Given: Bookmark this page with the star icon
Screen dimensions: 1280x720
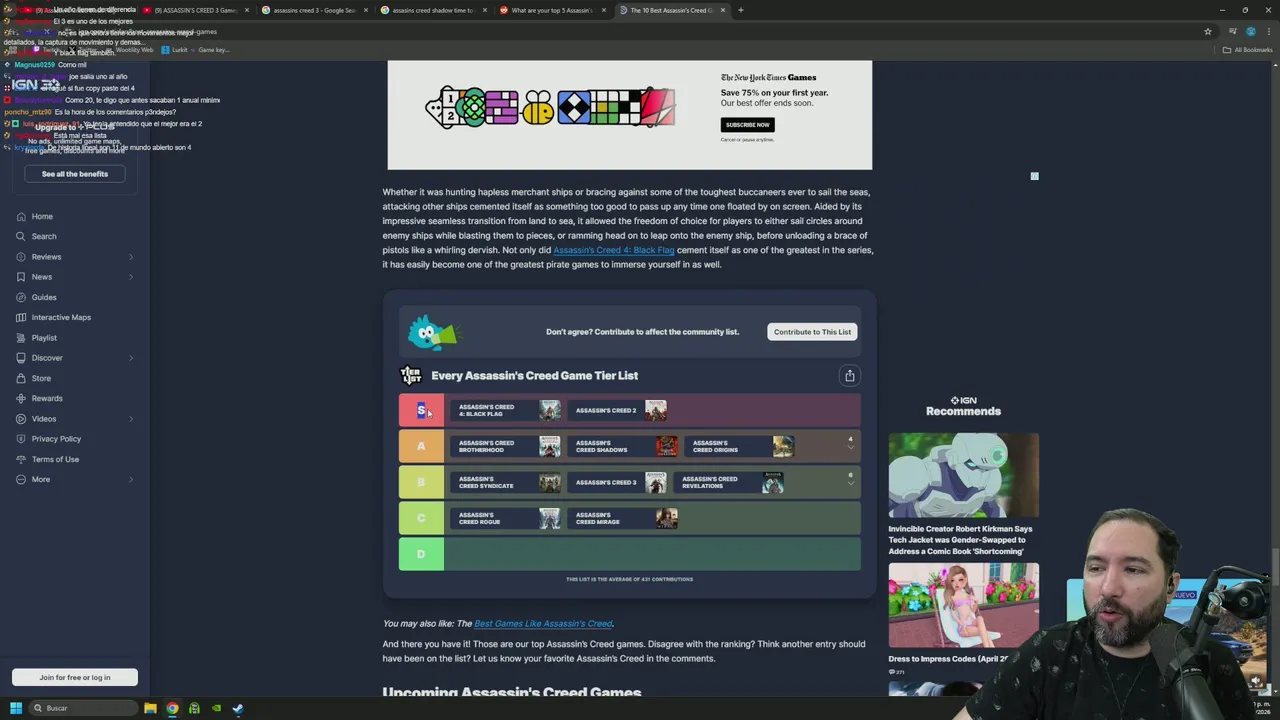Looking at the screenshot, I should (x=1207, y=31).
